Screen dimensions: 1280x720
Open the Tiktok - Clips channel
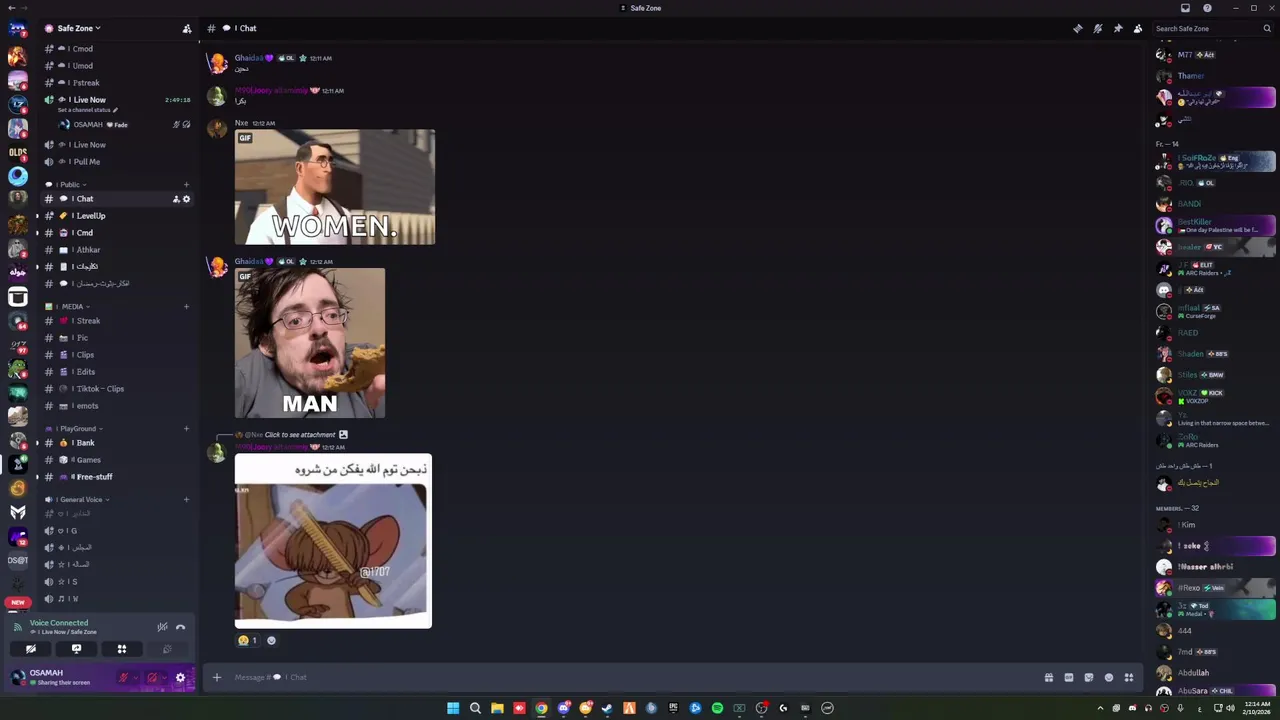tap(118, 389)
